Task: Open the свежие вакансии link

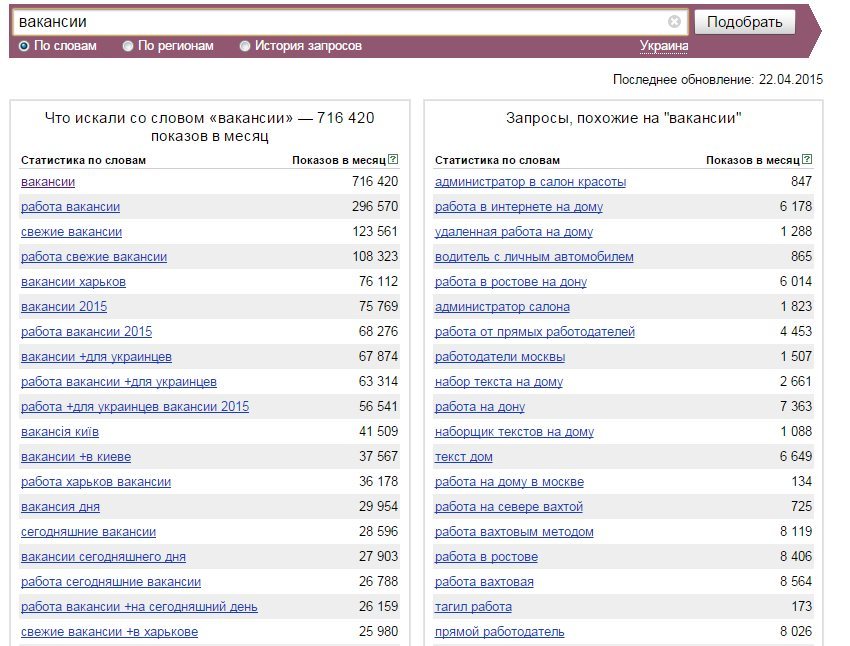Action: (x=72, y=231)
